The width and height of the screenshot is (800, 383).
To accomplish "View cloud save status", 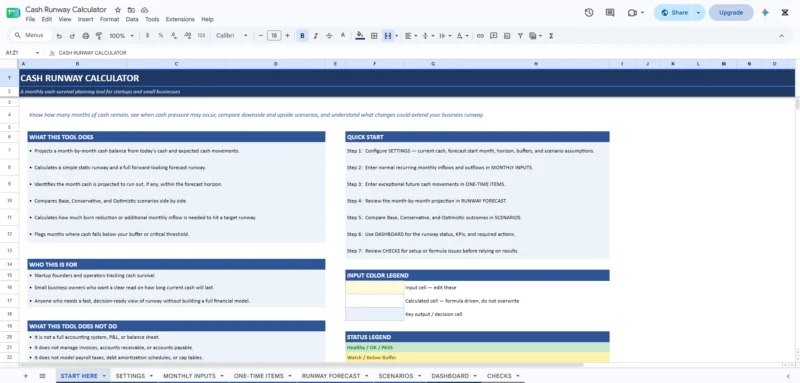I will pos(144,10).
